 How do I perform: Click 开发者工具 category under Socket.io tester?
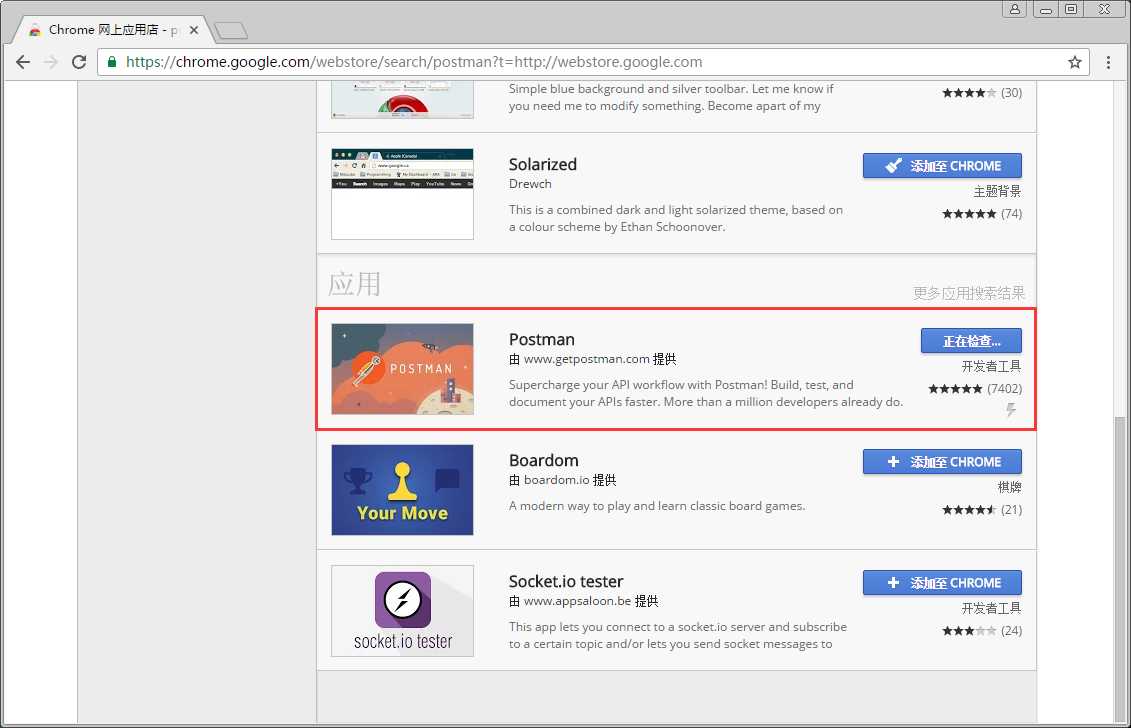(991, 608)
